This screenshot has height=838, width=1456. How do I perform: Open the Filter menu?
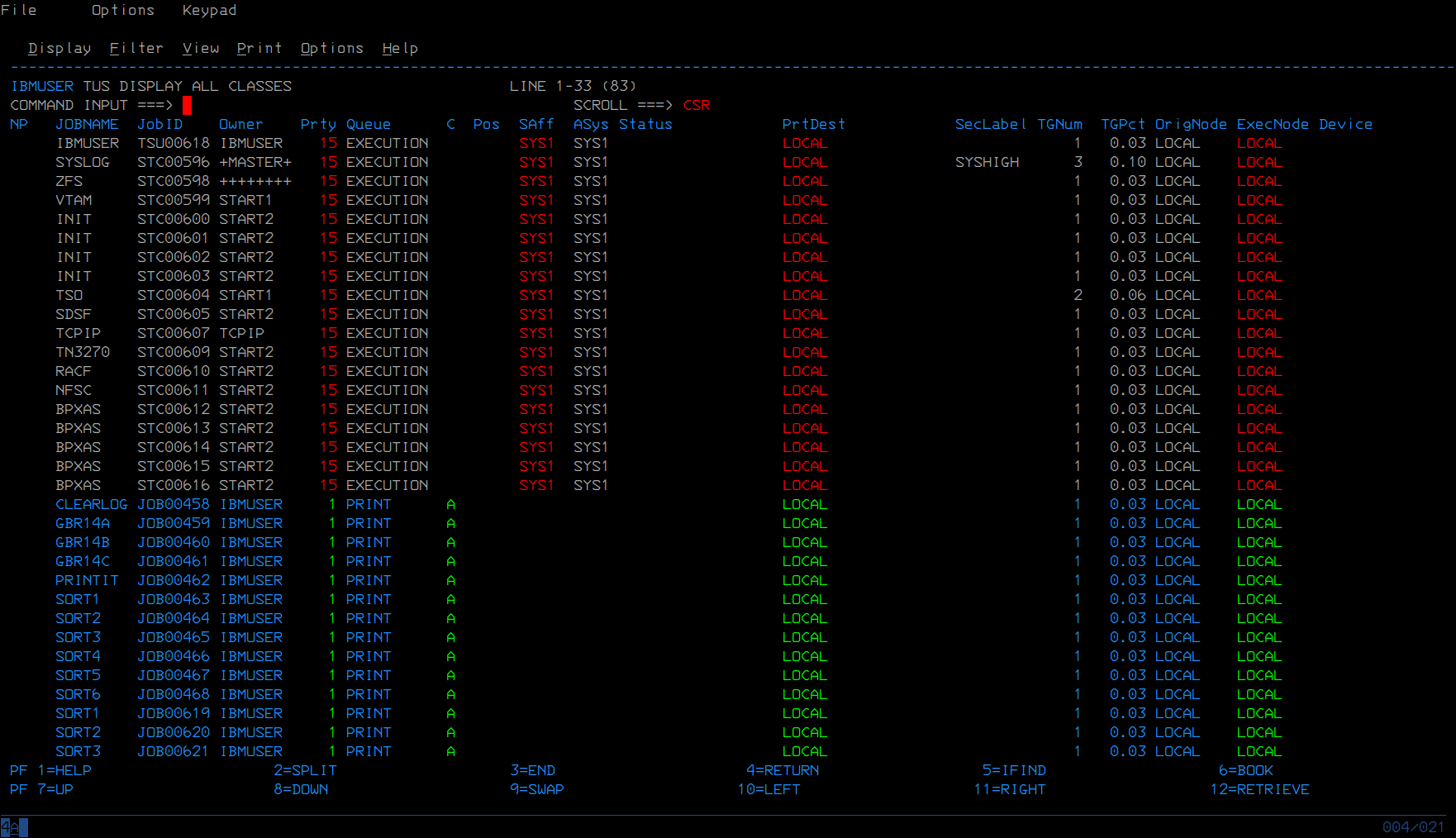(136, 48)
